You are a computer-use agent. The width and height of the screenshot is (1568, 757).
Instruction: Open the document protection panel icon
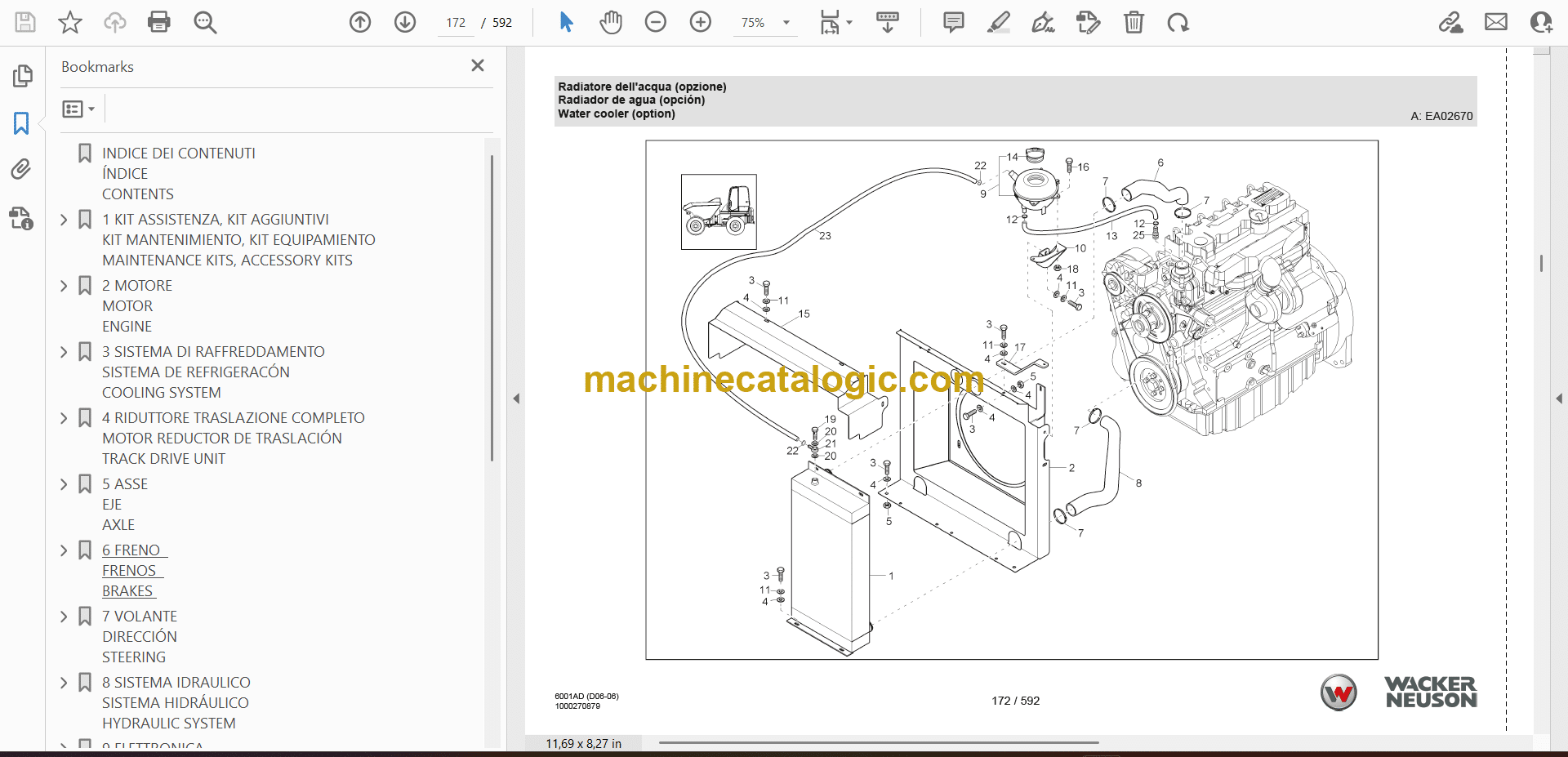pyautogui.click(x=22, y=218)
